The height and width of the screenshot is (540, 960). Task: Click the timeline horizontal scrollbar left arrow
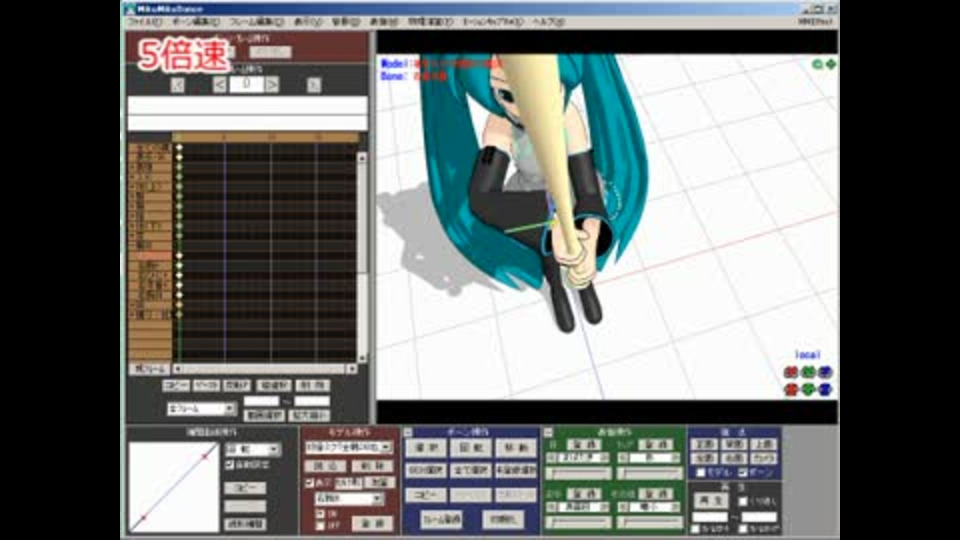pyautogui.click(x=178, y=369)
